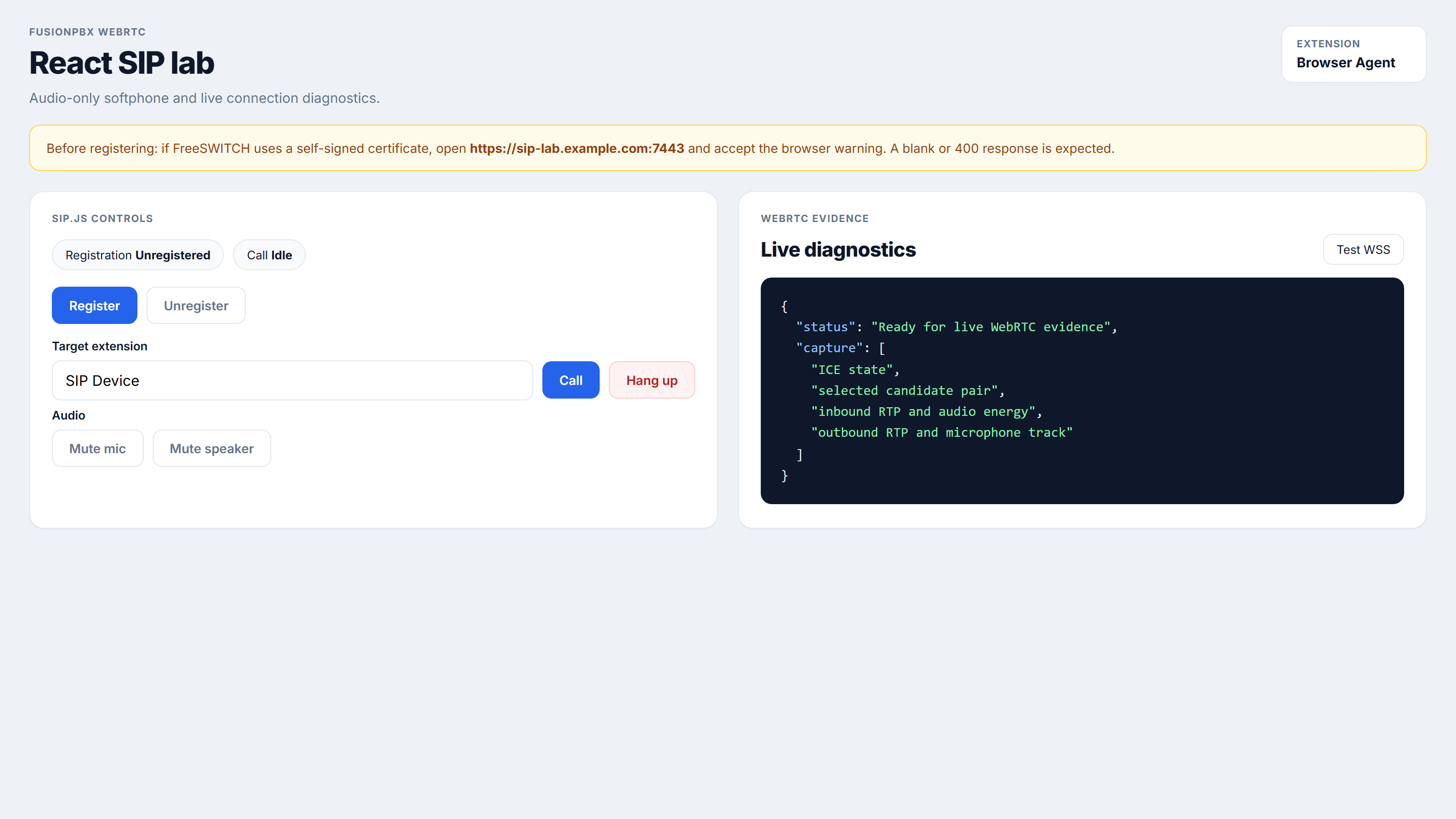Open the https://sip-lab.example.com:7443 link

click(x=576, y=148)
